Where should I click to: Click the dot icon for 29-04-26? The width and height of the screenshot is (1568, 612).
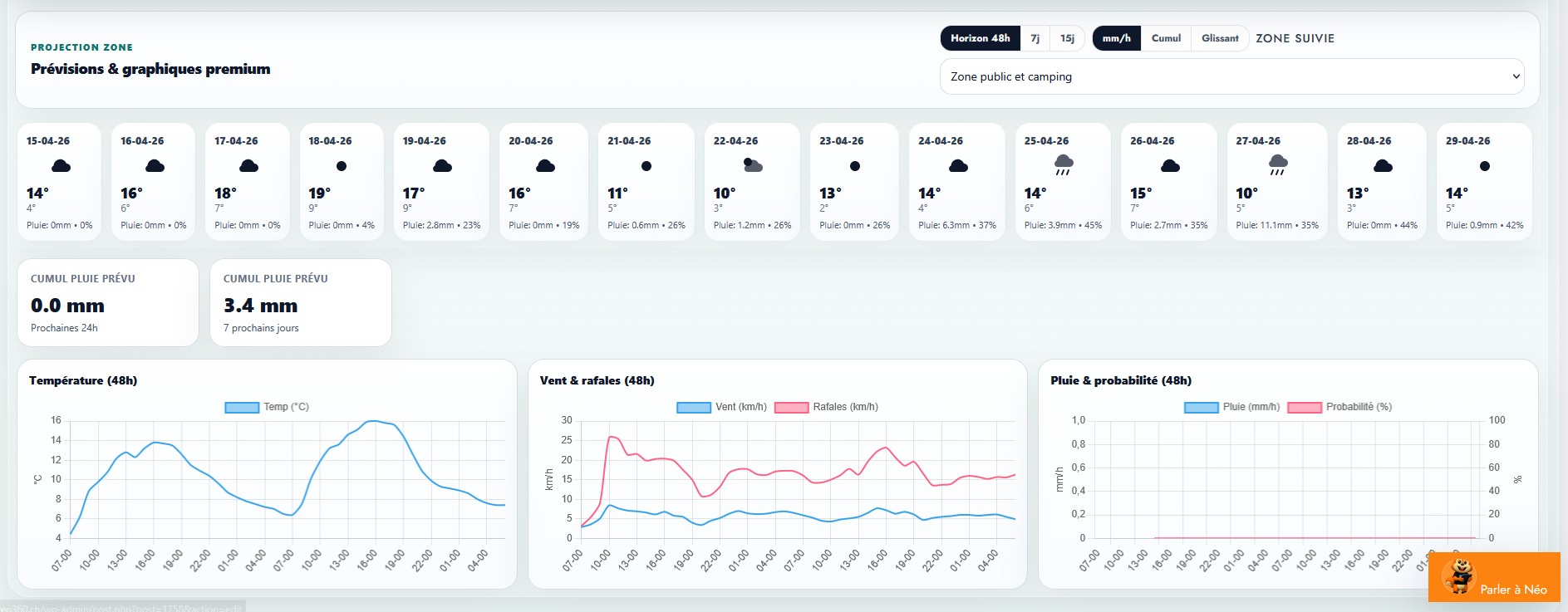(x=1485, y=166)
